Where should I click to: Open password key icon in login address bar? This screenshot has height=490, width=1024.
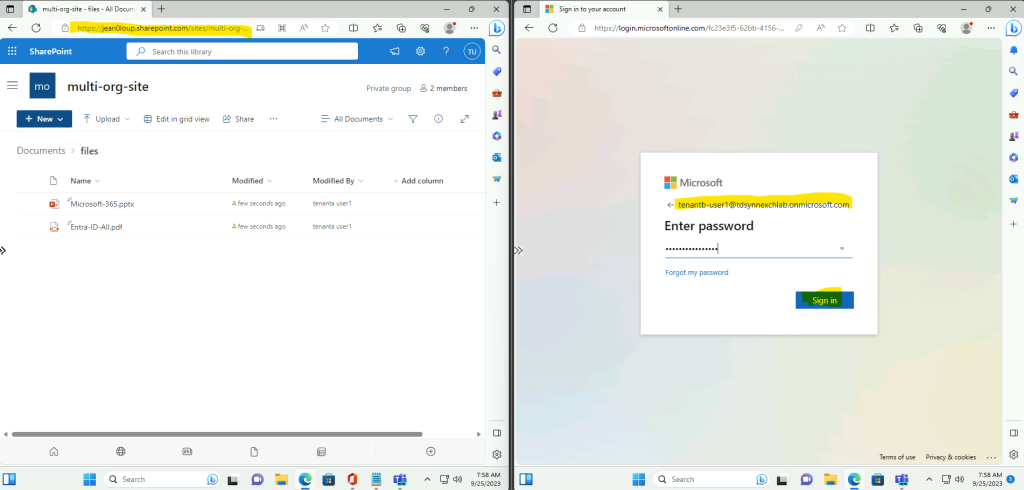tap(799, 28)
